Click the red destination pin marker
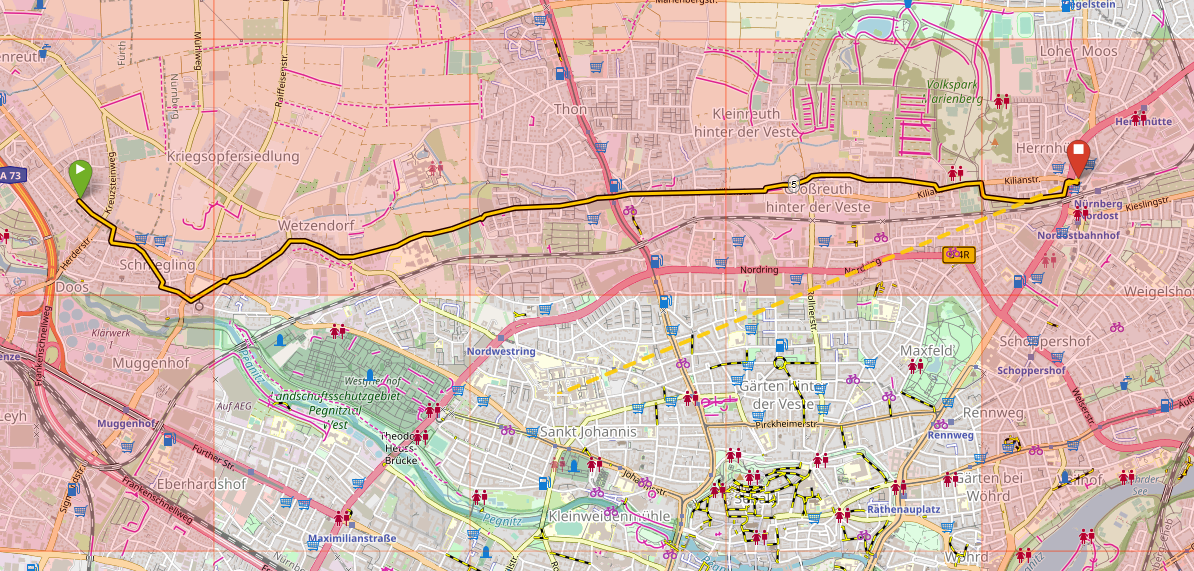 (x=1079, y=158)
